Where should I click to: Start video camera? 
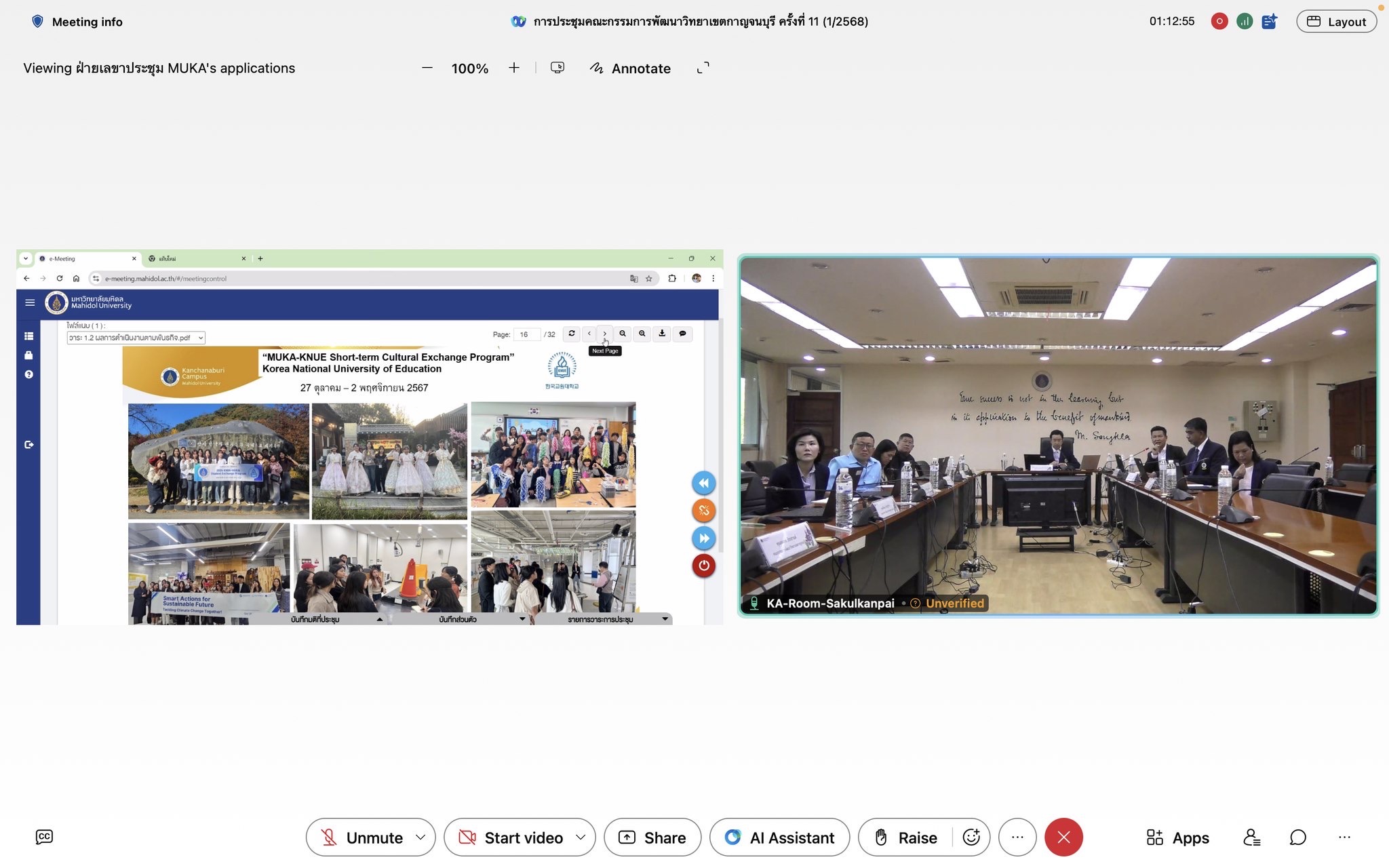click(x=510, y=837)
